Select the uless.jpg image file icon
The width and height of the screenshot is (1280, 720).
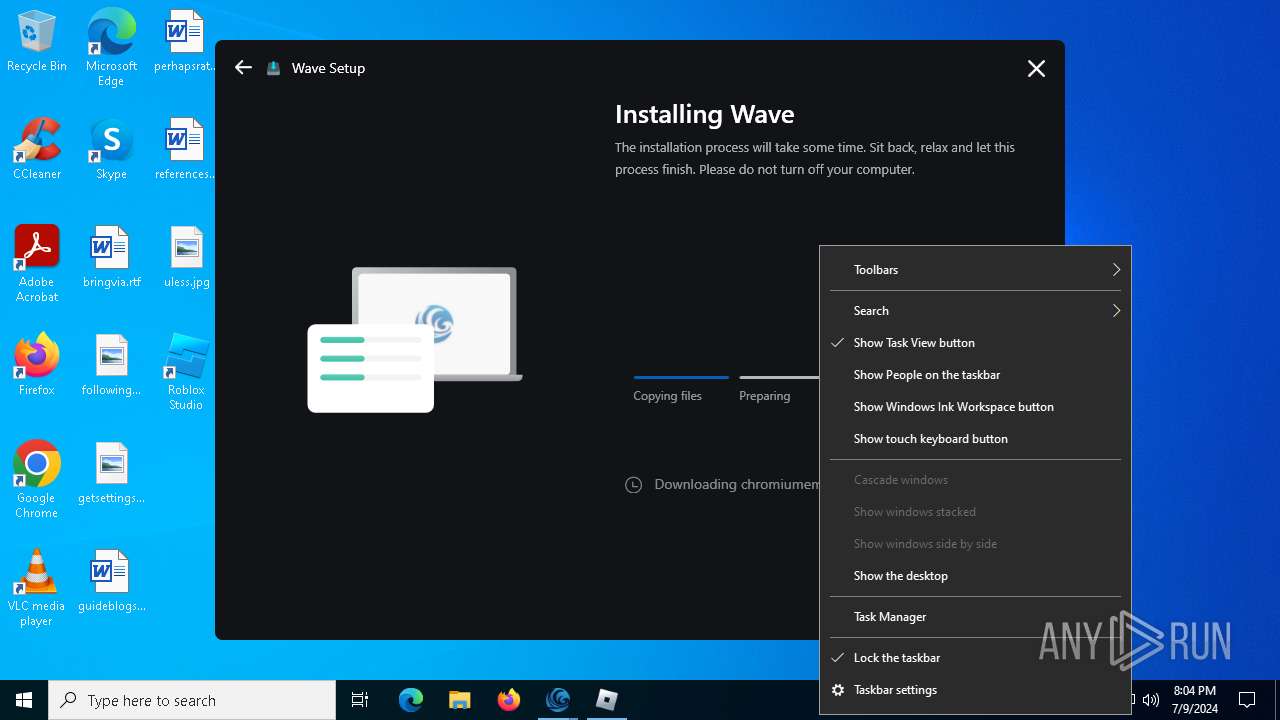coord(186,258)
